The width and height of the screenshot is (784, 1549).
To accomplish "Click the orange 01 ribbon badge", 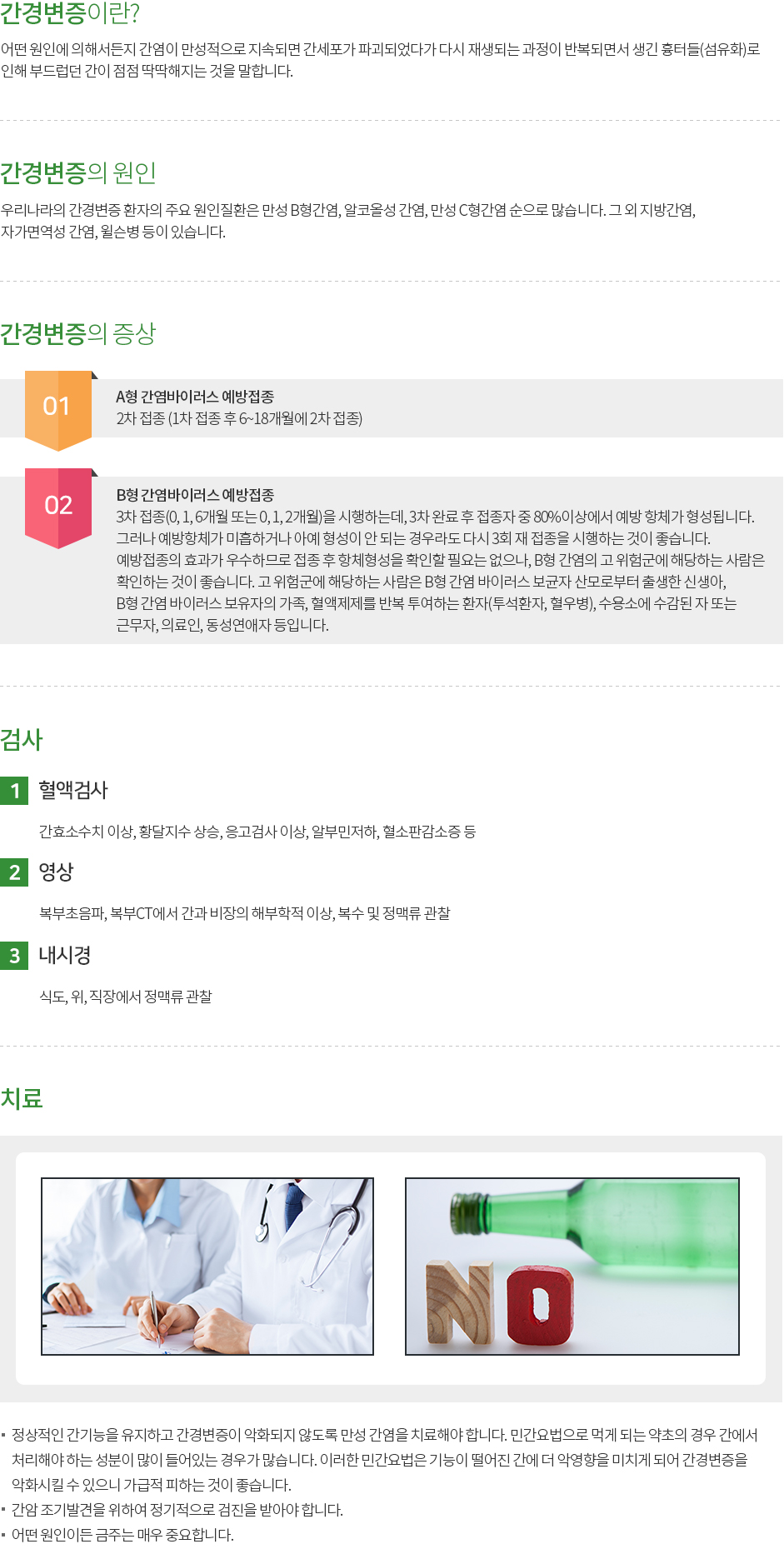I will click(x=57, y=407).
